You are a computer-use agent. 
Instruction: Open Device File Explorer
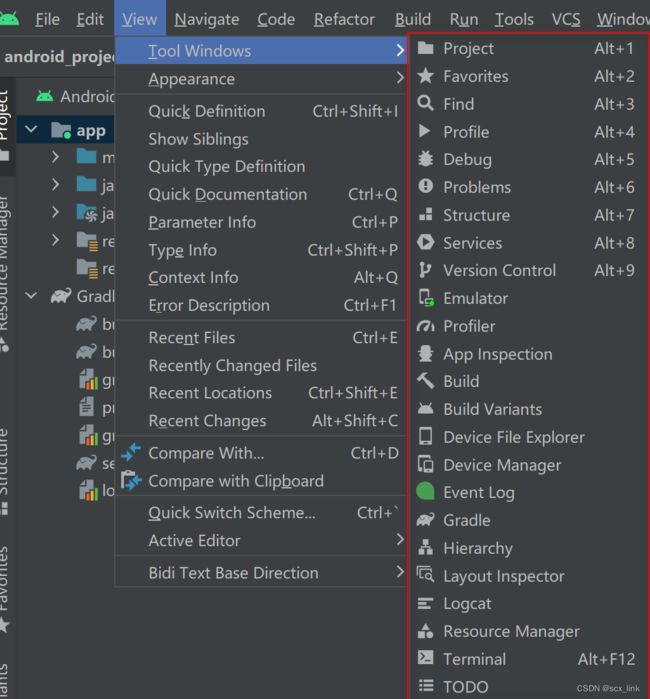point(528,437)
